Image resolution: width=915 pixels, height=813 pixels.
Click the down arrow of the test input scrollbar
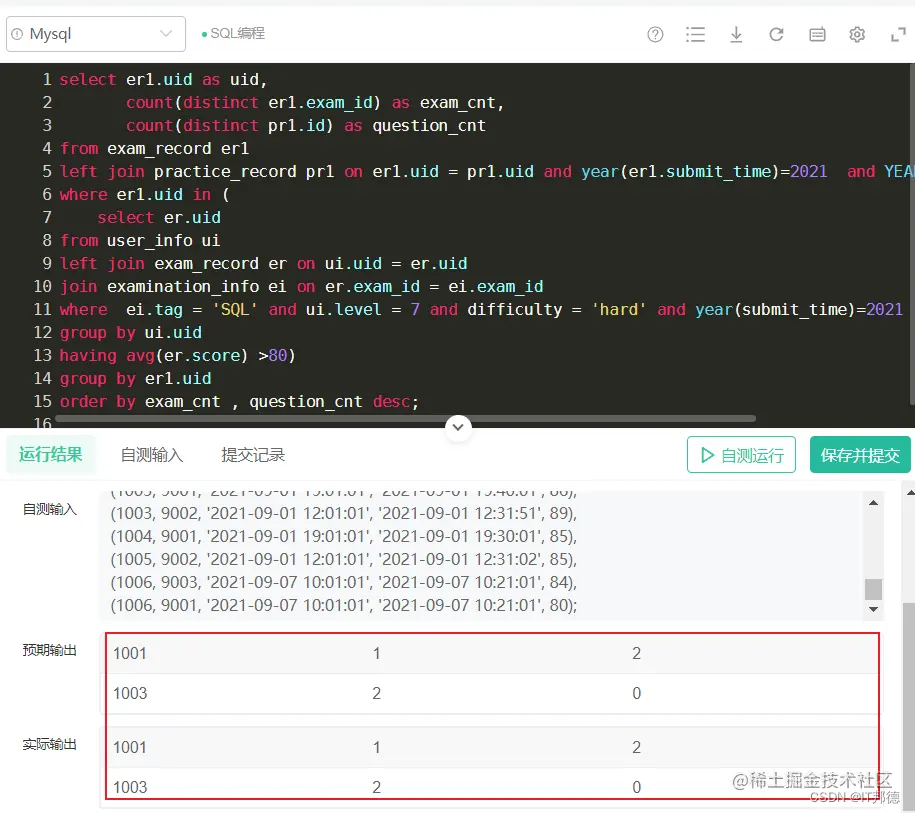click(x=874, y=609)
